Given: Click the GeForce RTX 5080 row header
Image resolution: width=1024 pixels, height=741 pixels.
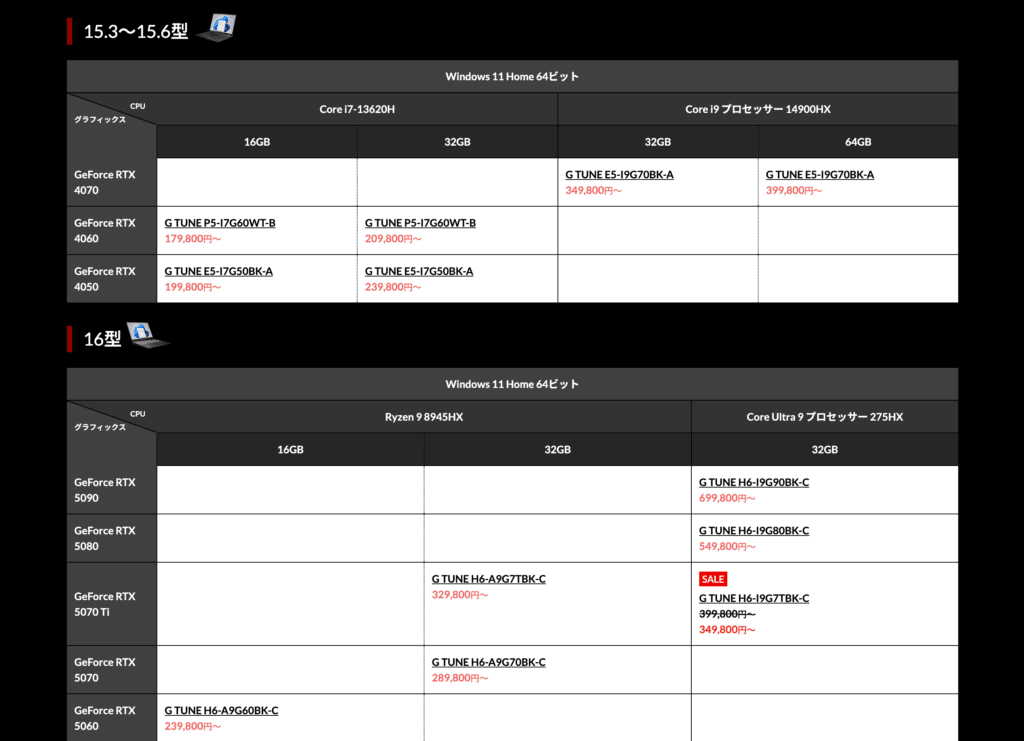Looking at the screenshot, I should click(112, 538).
